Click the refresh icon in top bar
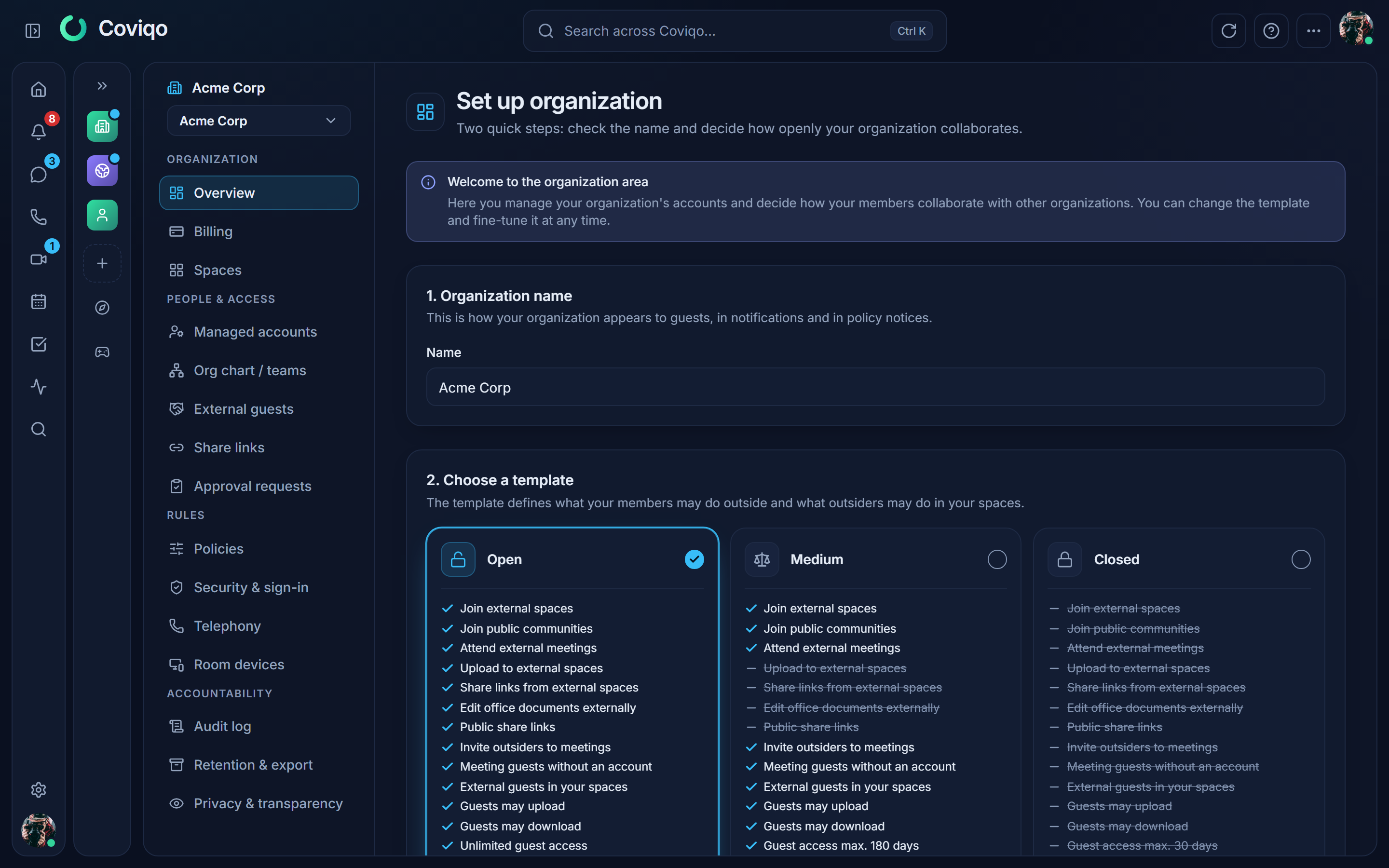Viewport: 1389px width, 868px height. [x=1228, y=31]
